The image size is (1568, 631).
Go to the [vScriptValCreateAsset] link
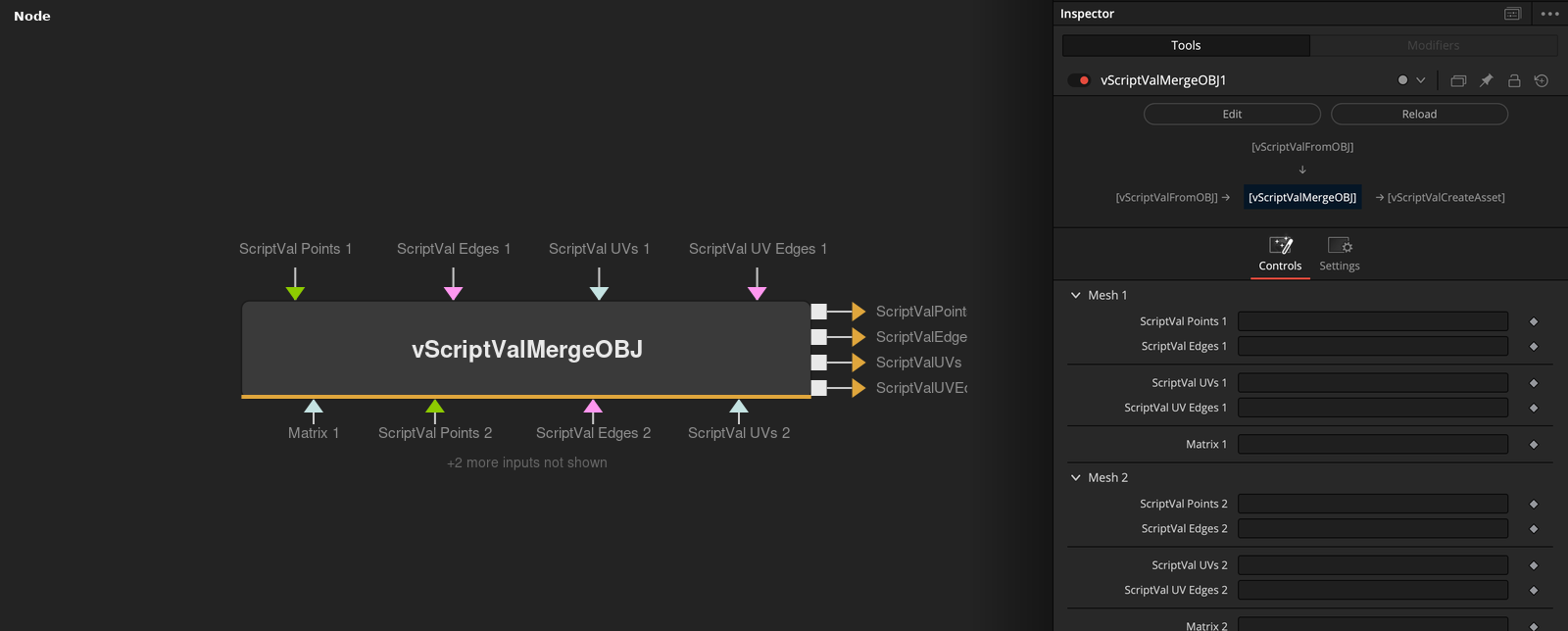(x=1445, y=197)
